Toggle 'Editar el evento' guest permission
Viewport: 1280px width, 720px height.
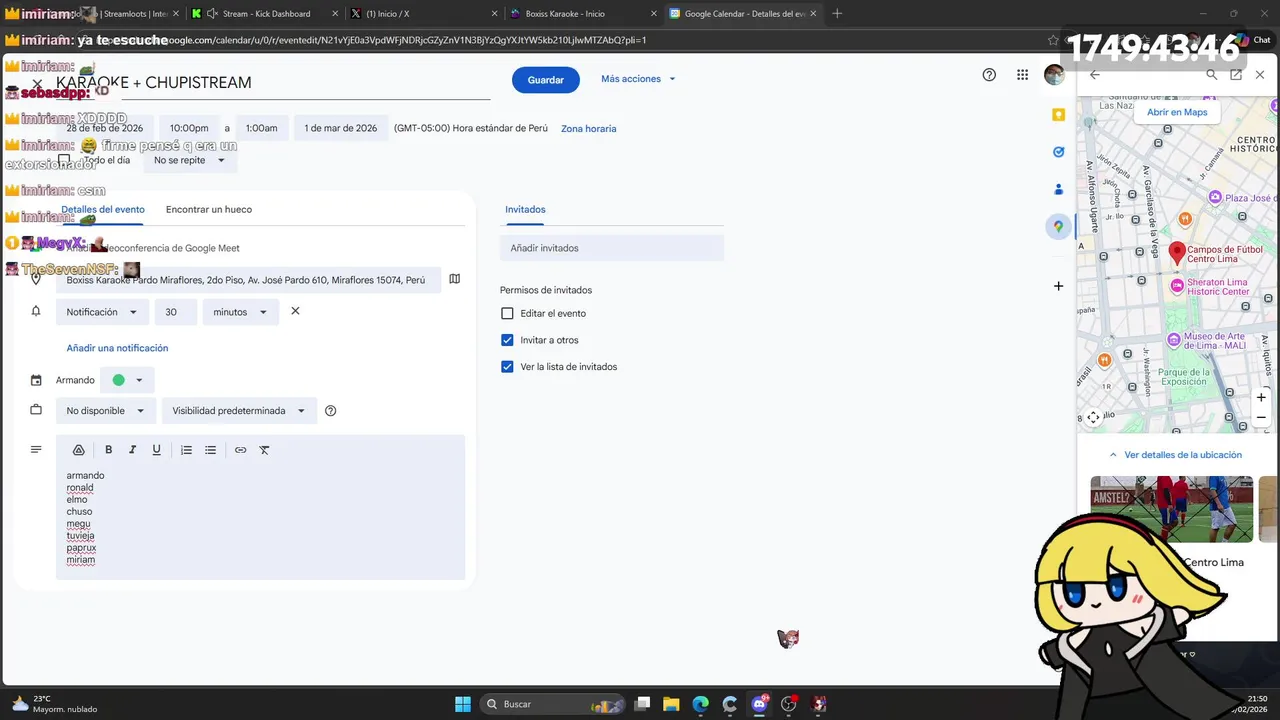(x=507, y=313)
